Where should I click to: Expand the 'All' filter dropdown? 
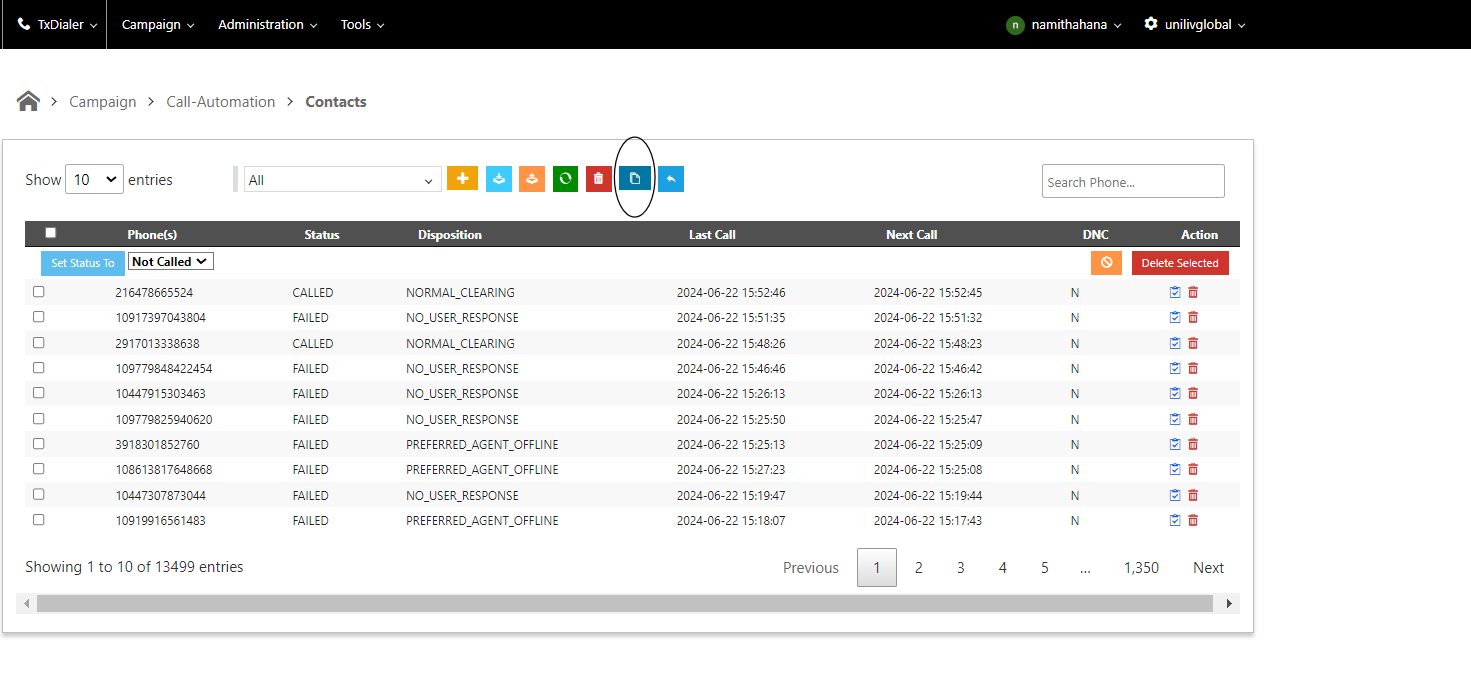coord(342,180)
